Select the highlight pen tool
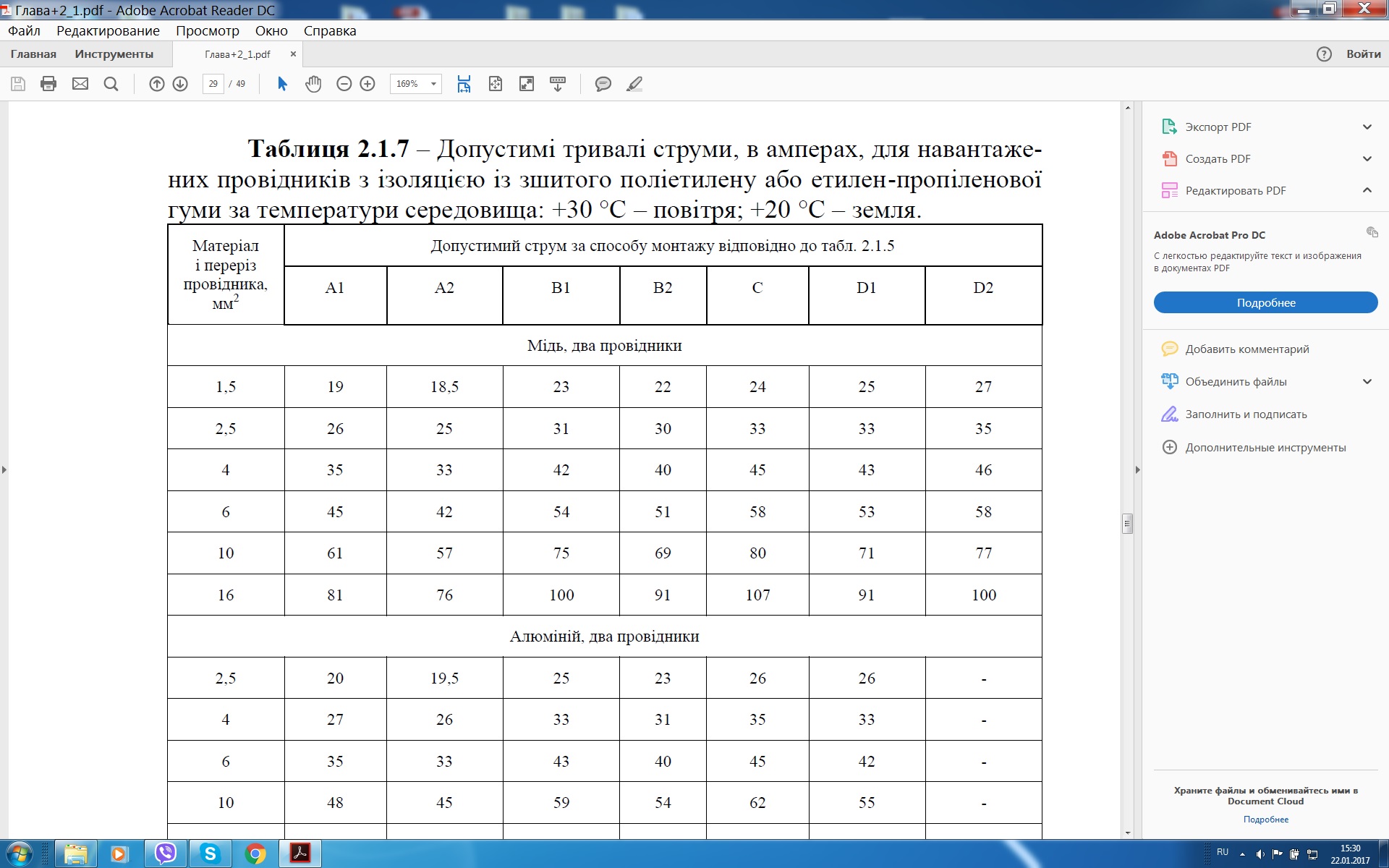 [x=634, y=84]
